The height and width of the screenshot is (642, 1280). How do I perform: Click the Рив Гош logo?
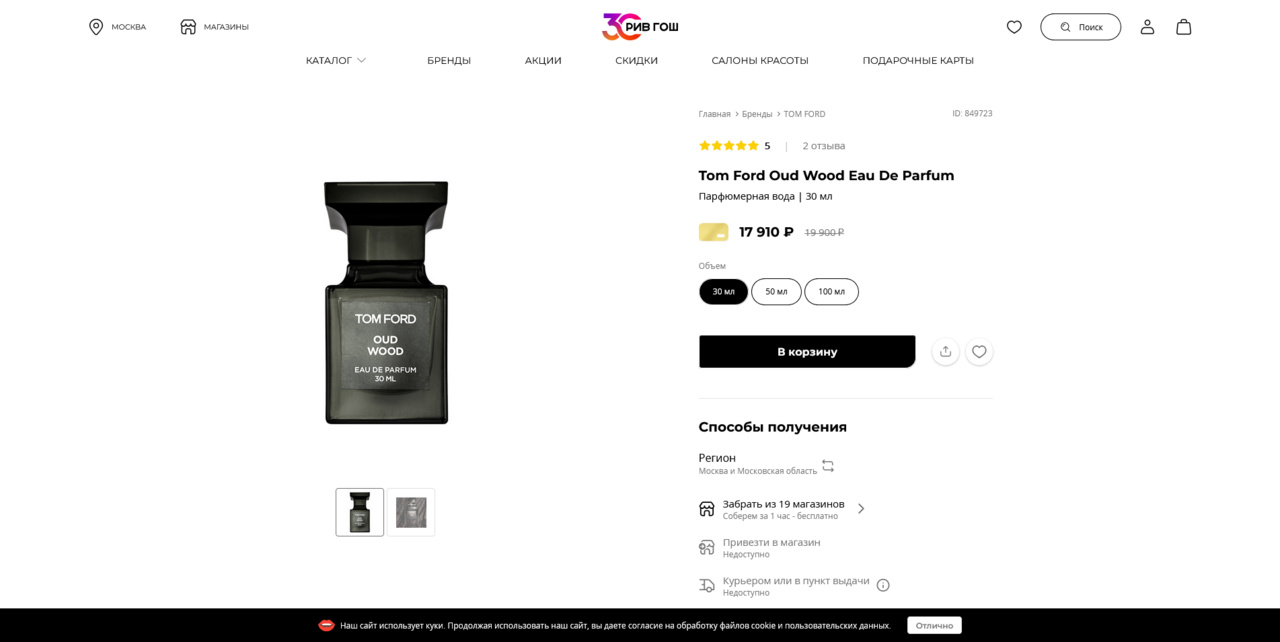640,27
